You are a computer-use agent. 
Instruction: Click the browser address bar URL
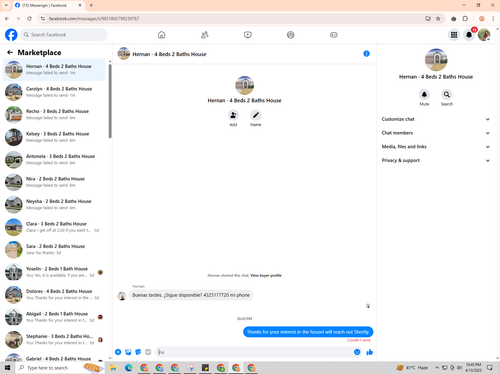(x=94, y=19)
